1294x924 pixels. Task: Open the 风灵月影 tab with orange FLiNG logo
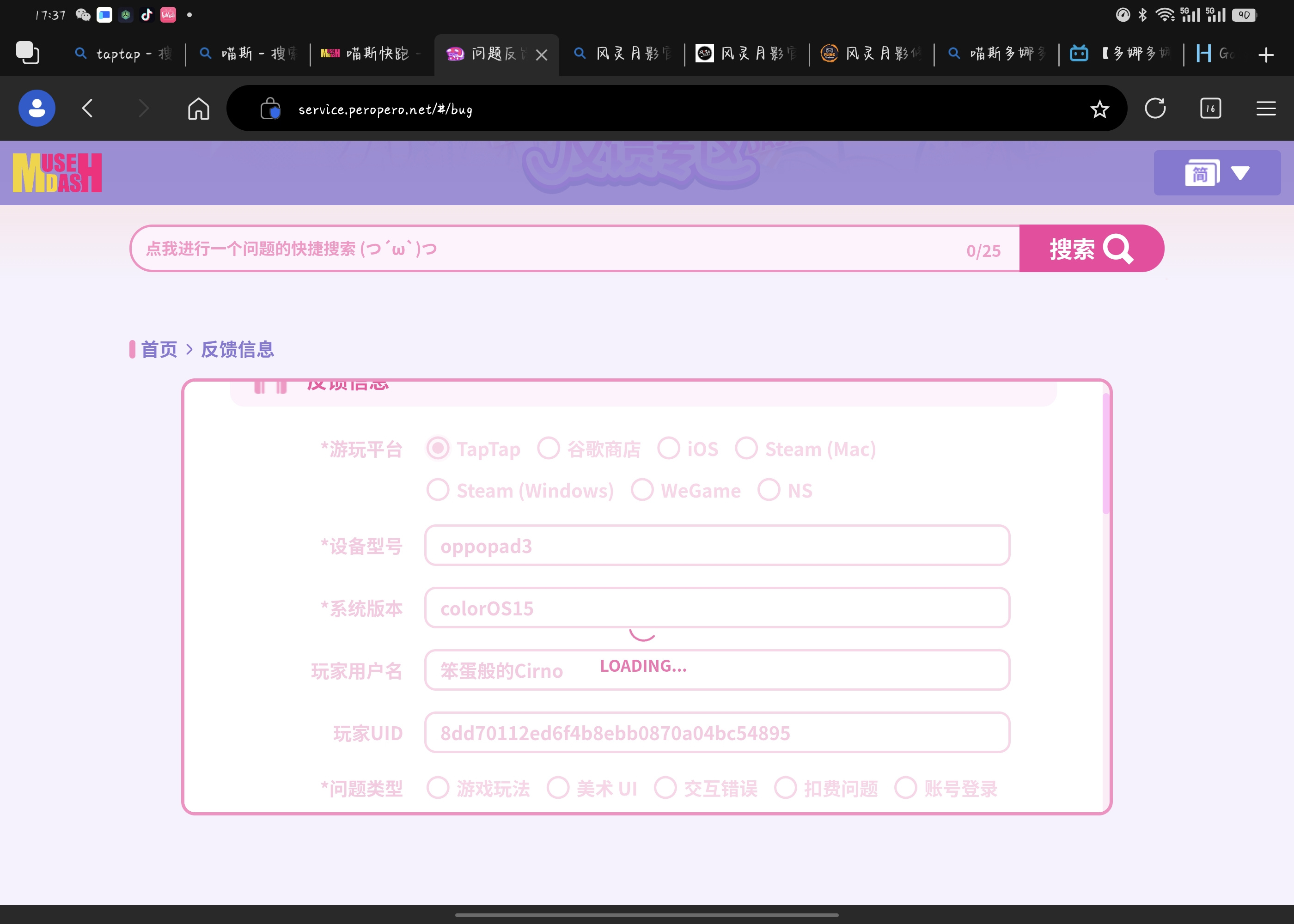871,55
